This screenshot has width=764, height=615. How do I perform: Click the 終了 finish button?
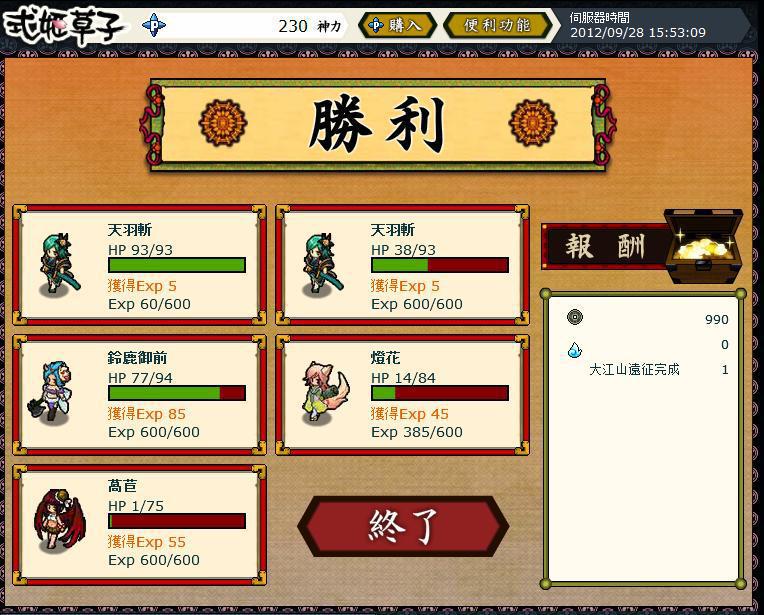(x=403, y=526)
